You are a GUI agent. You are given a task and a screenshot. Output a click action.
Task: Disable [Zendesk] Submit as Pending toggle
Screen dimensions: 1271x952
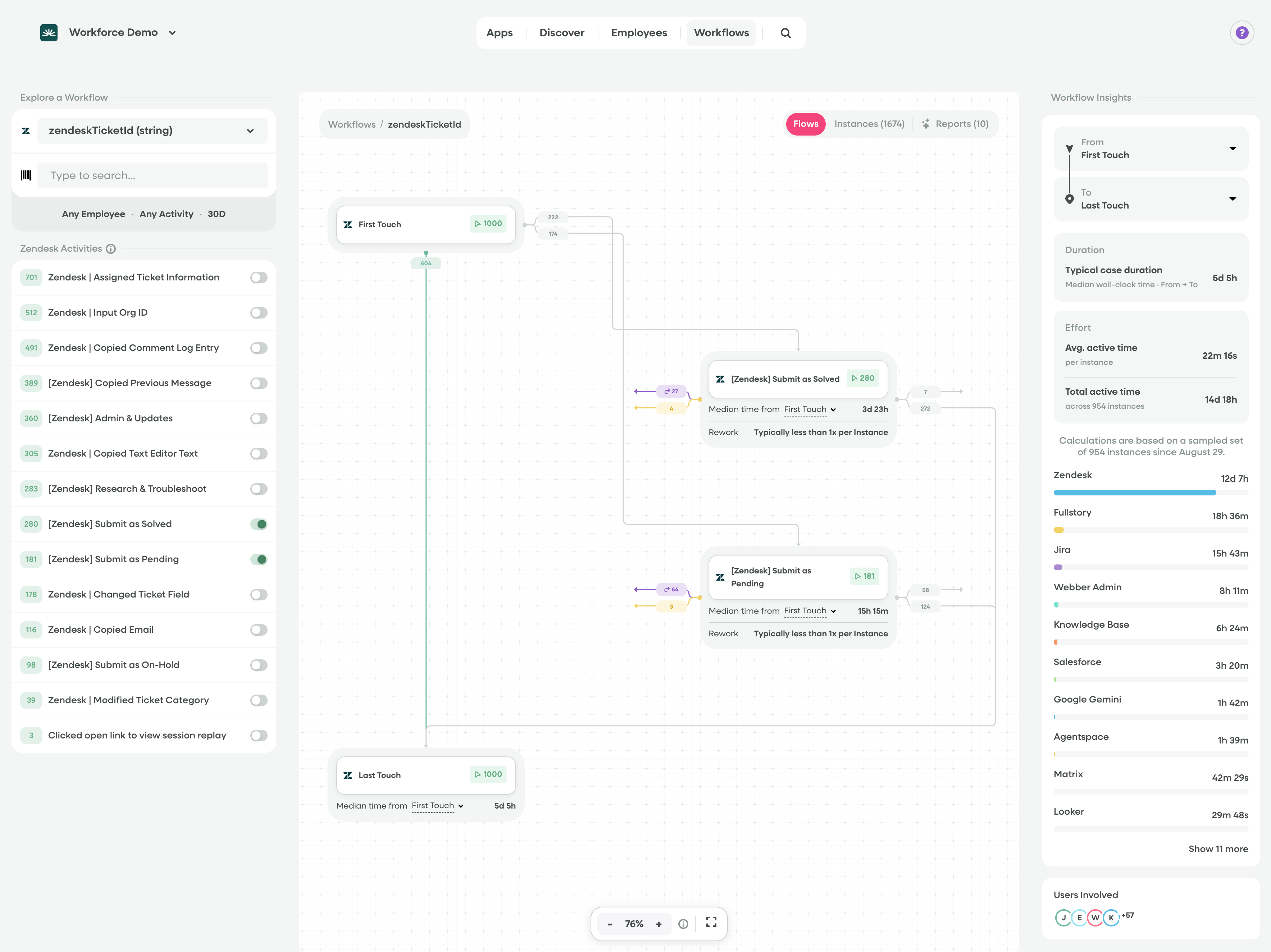tap(259, 559)
